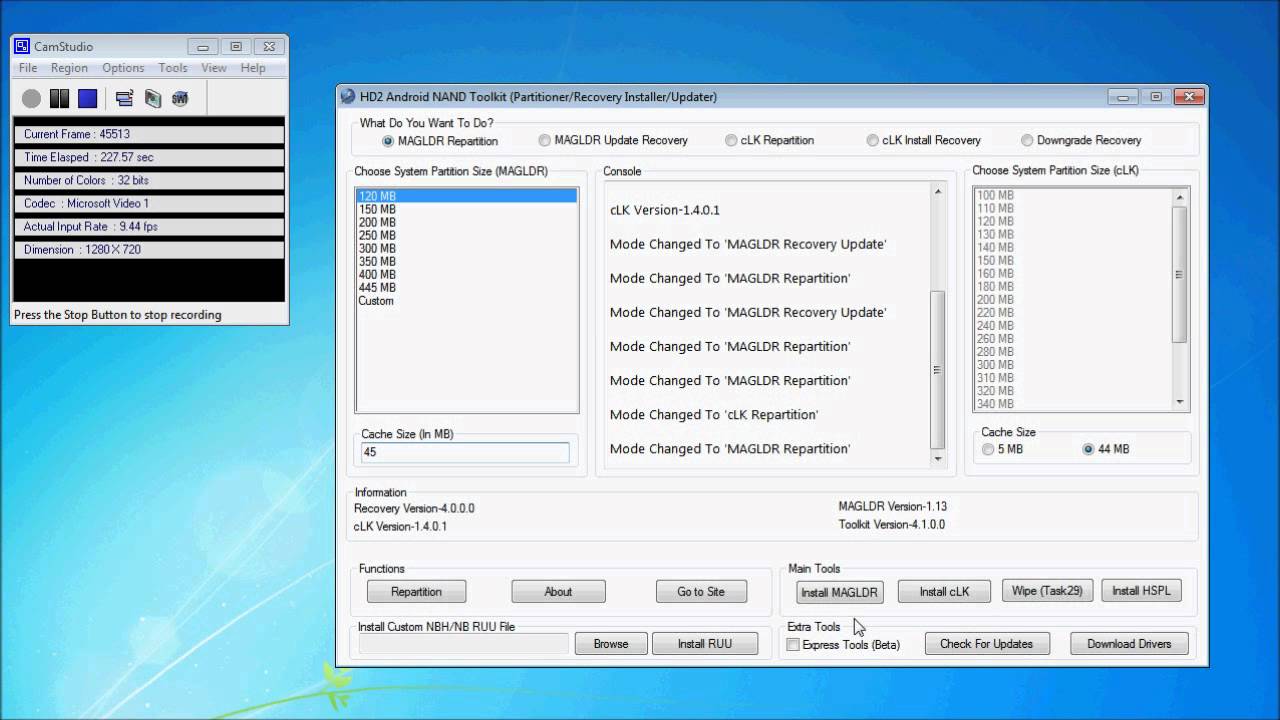
Task: Select MAGLDR Repartition radio option
Action: [x=440, y=141]
